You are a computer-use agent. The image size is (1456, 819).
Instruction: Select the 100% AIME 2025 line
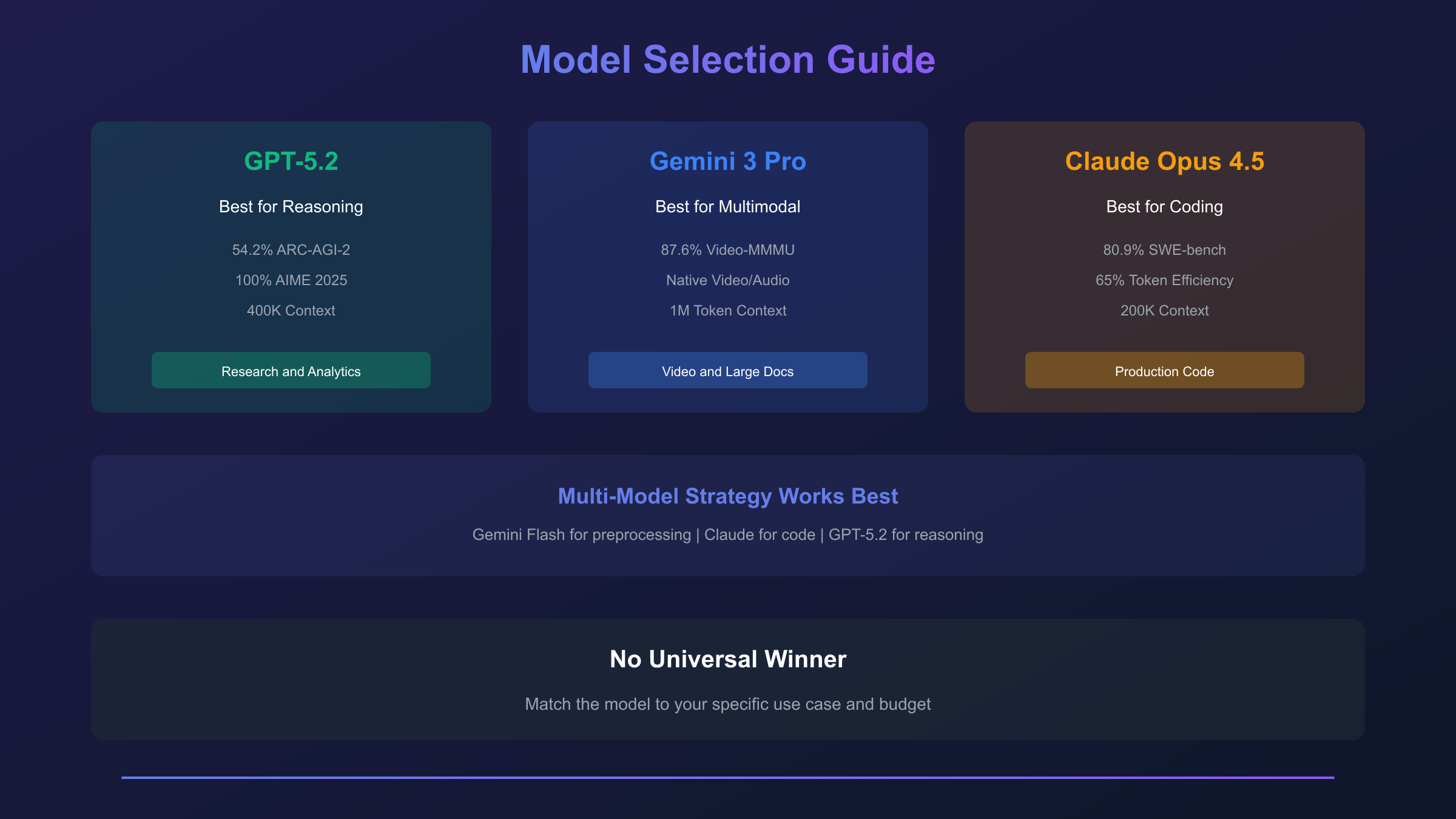tap(291, 280)
